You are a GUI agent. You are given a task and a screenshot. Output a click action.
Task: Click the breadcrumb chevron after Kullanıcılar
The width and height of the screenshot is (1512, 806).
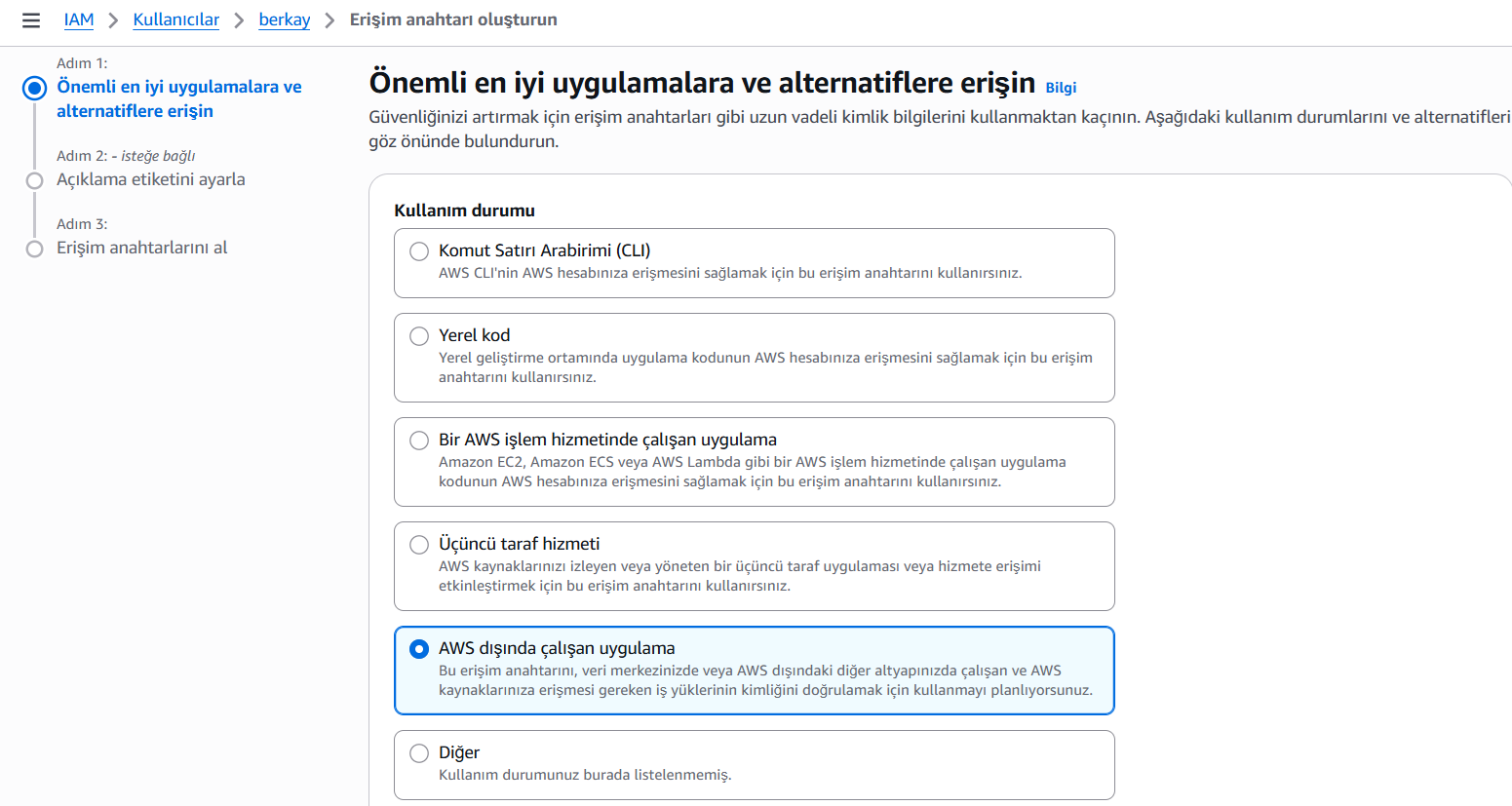point(239,20)
